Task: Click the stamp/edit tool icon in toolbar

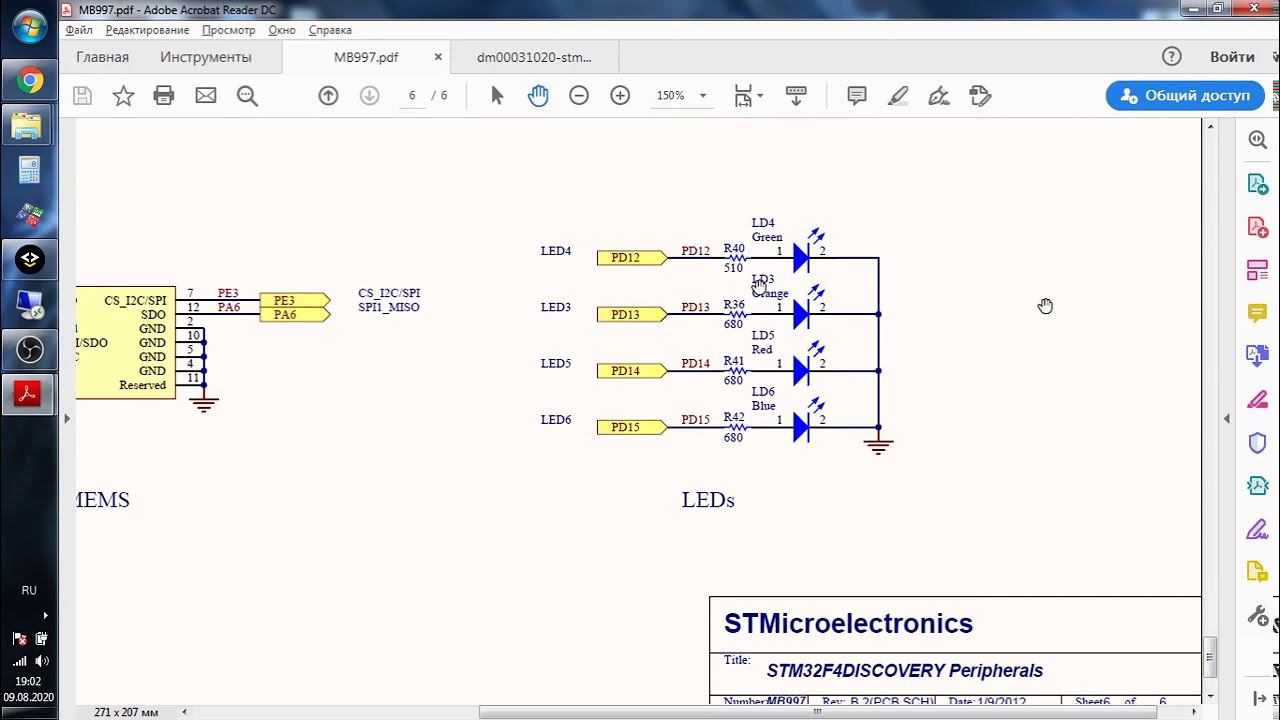Action: coord(980,96)
